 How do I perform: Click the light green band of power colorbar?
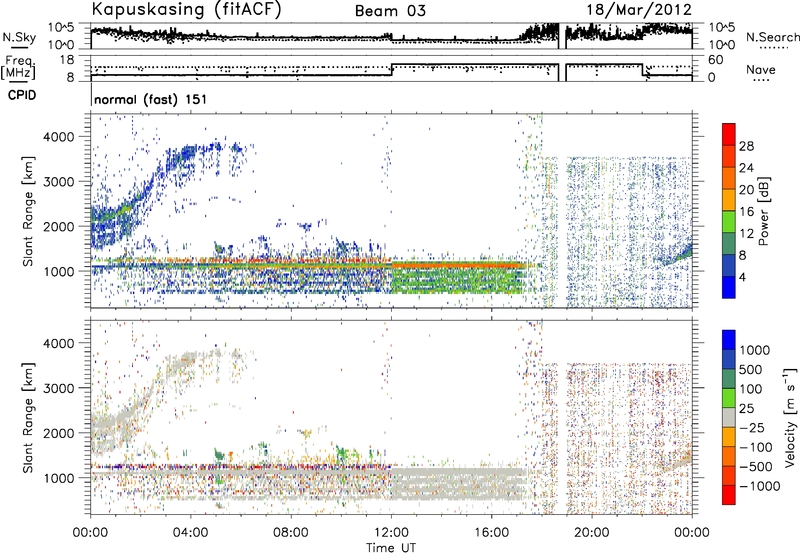click(x=729, y=221)
